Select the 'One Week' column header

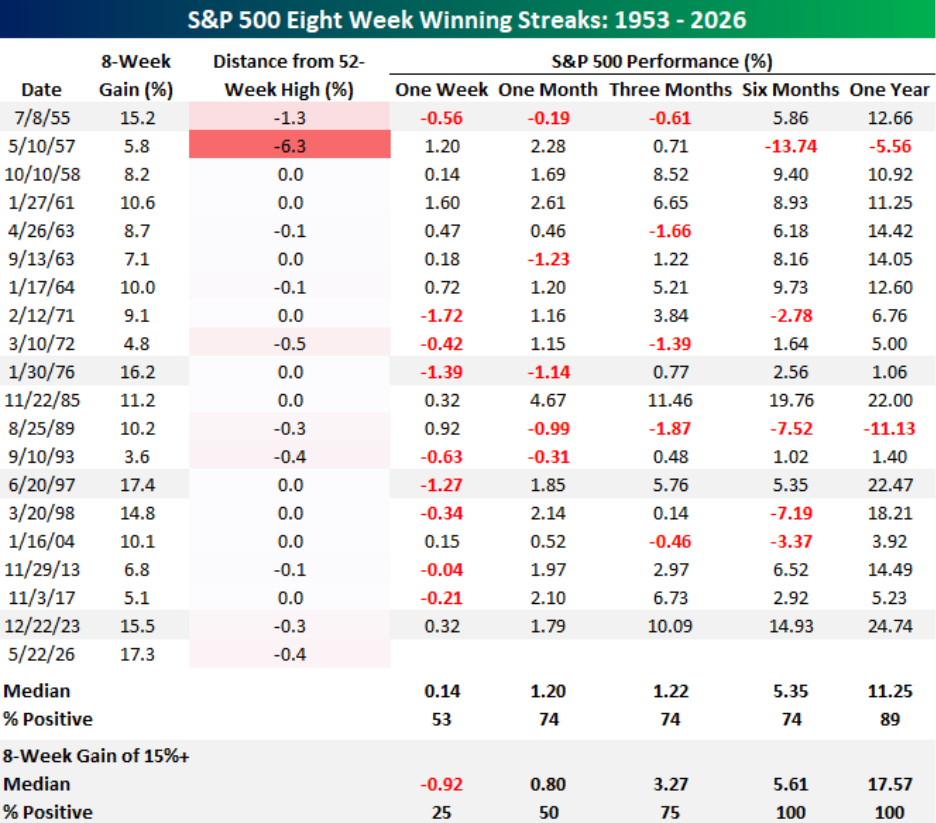[442, 90]
